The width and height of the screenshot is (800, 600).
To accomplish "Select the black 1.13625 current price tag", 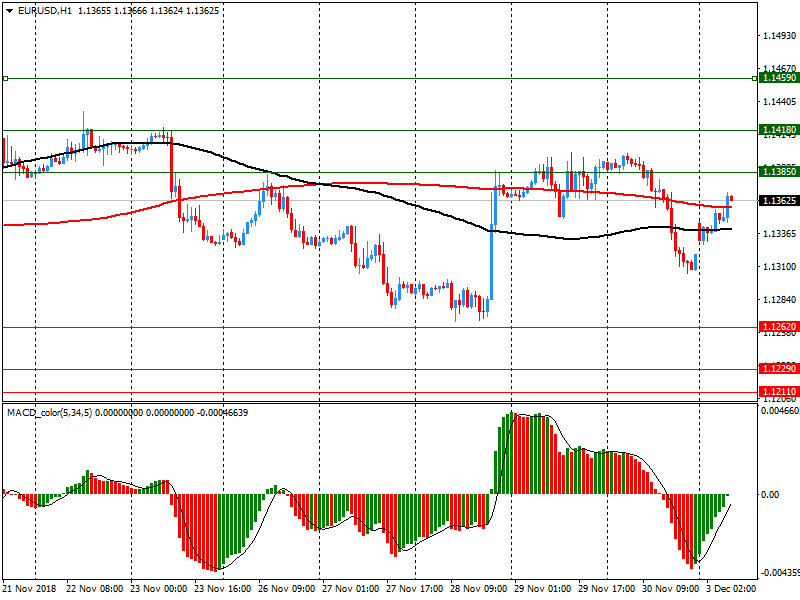I will (778, 201).
